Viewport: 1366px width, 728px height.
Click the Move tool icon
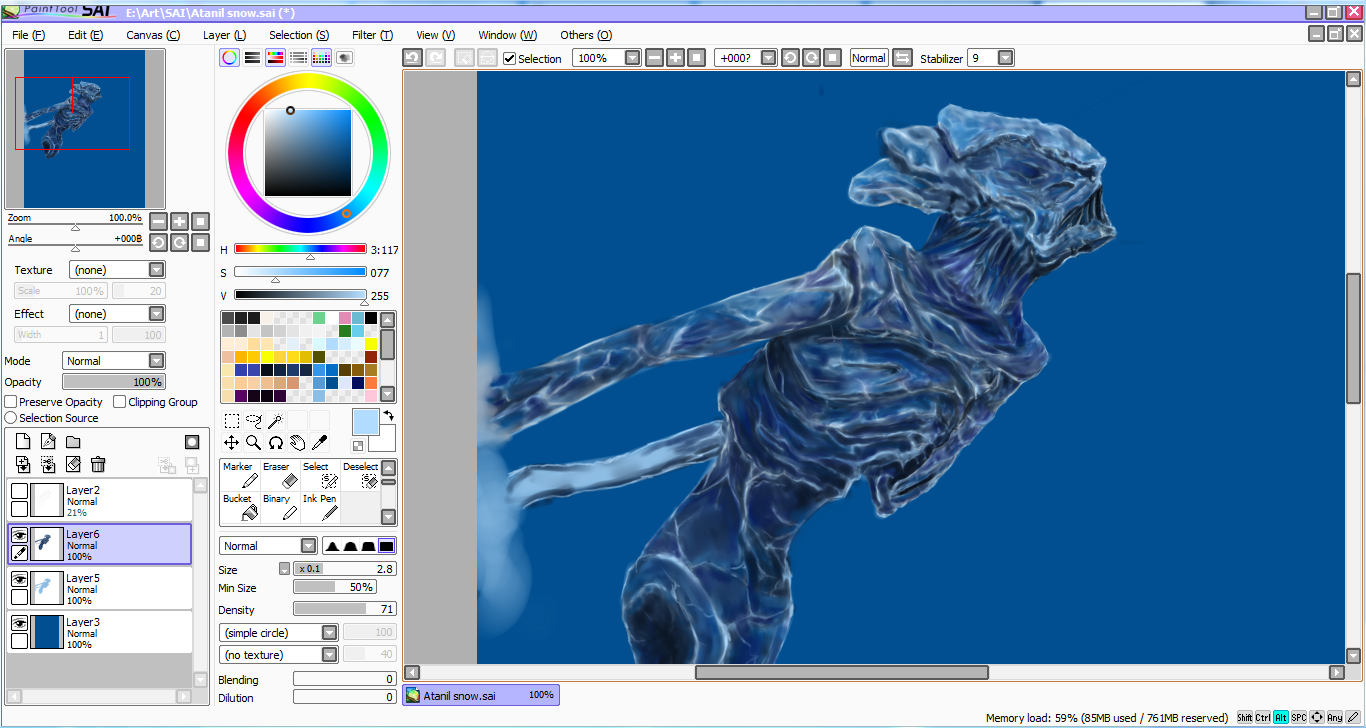click(x=231, y=442)
